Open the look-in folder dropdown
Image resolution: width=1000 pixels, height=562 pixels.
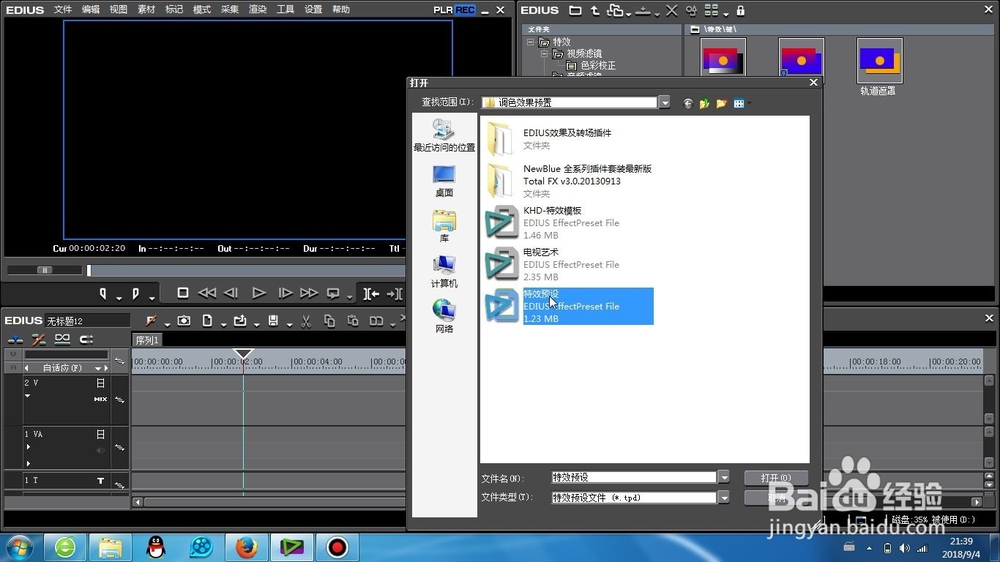pyautogui.click(x=664, y=102)
